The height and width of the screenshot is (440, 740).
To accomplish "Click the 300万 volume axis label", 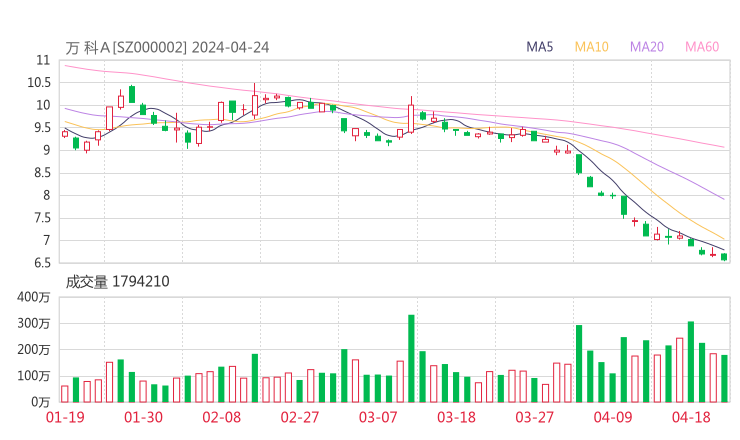I will (33, 323).
